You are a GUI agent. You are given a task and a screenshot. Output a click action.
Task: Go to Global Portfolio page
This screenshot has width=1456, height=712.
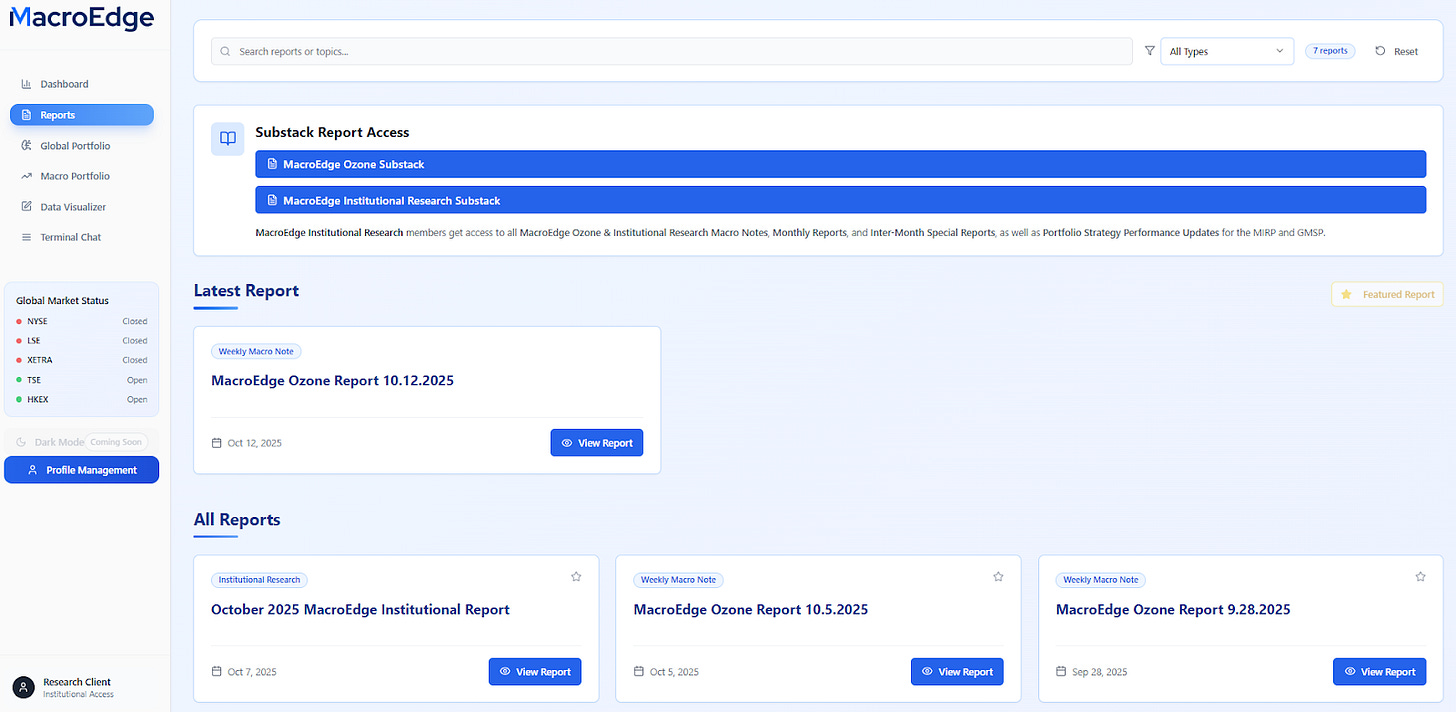pos(81,146)
